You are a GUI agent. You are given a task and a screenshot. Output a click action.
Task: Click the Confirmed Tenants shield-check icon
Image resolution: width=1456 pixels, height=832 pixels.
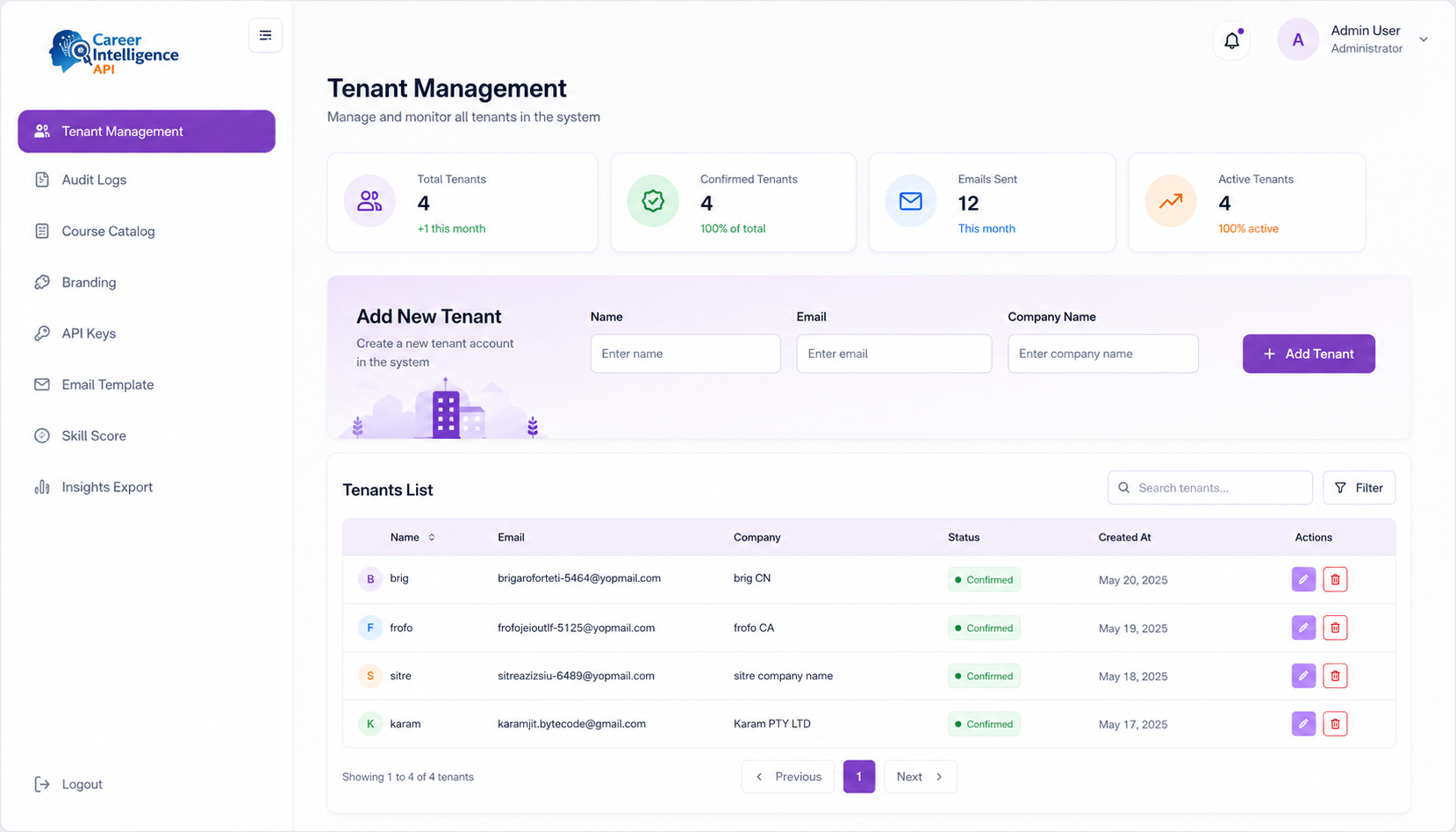pyautogui.click(x=653, y=201)
